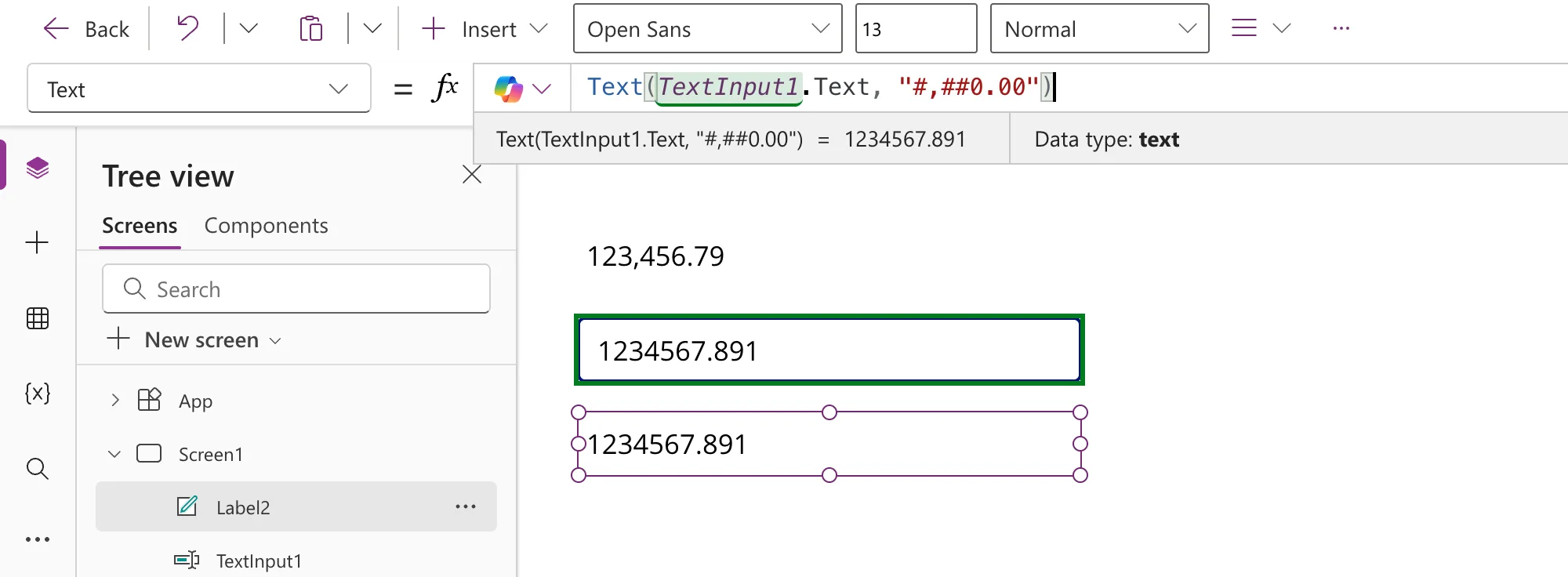The image size is (1568, 577).
Task: Undo the last action
Action: tap(187, 29)
